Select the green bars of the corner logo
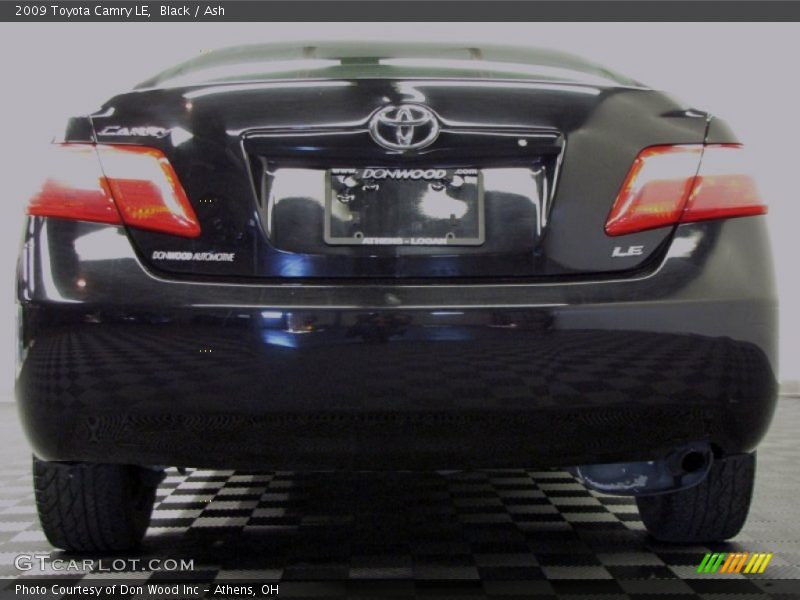Screen dimensions: 800x600 tap(711, 562)
